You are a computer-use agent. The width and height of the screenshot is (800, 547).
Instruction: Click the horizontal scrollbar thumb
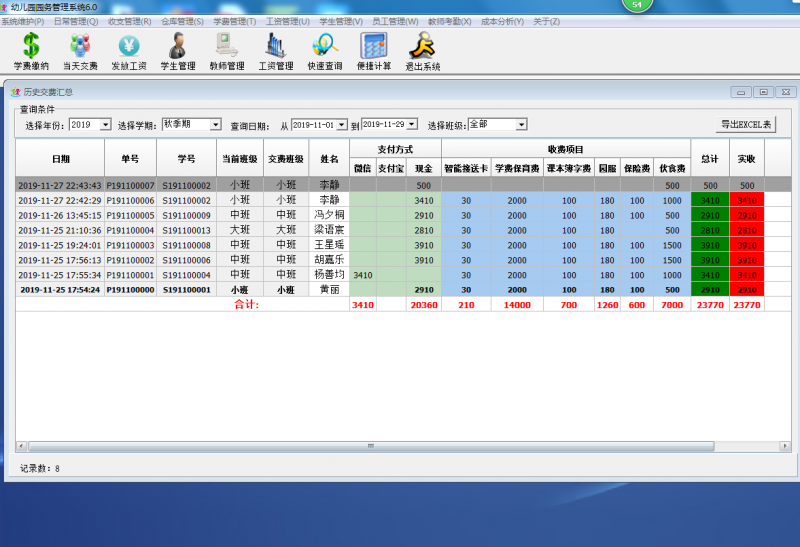pyautogui.click(x=371, y=446)
